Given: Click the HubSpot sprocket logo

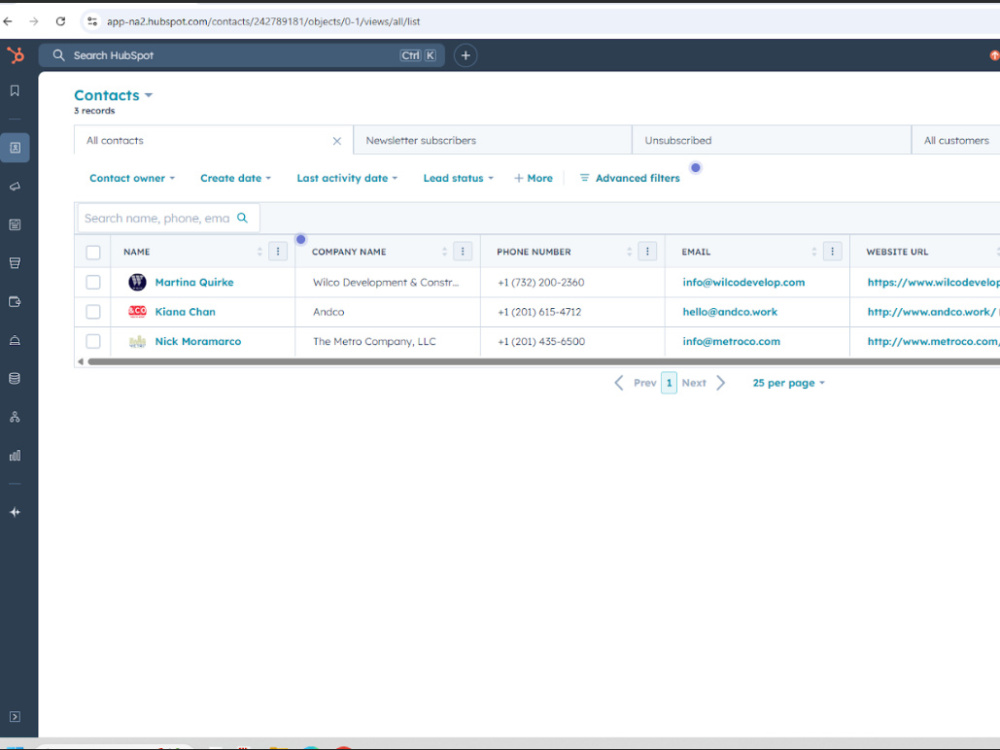Looking at the screenshot, I should (15, 55).
